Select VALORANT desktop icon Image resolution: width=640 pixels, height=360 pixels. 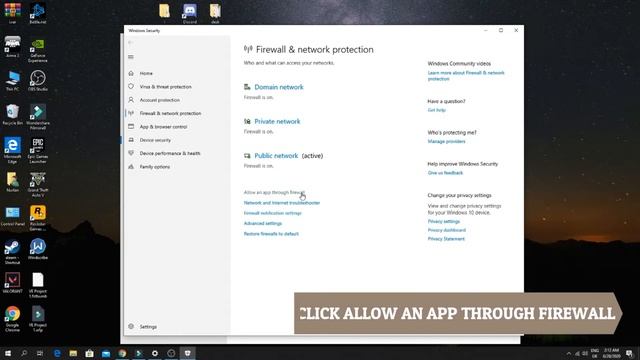(x=12, y=283)
